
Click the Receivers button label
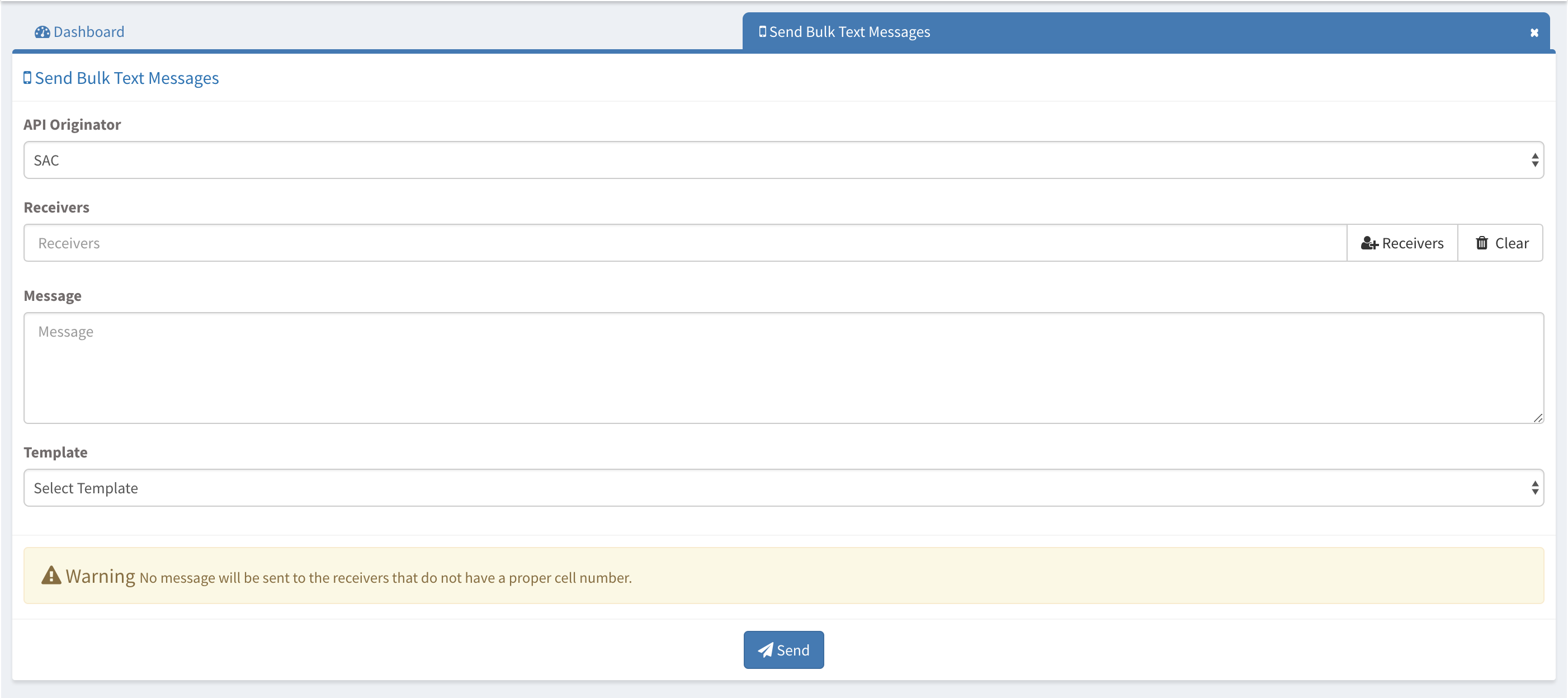(x=1412, y=243)
